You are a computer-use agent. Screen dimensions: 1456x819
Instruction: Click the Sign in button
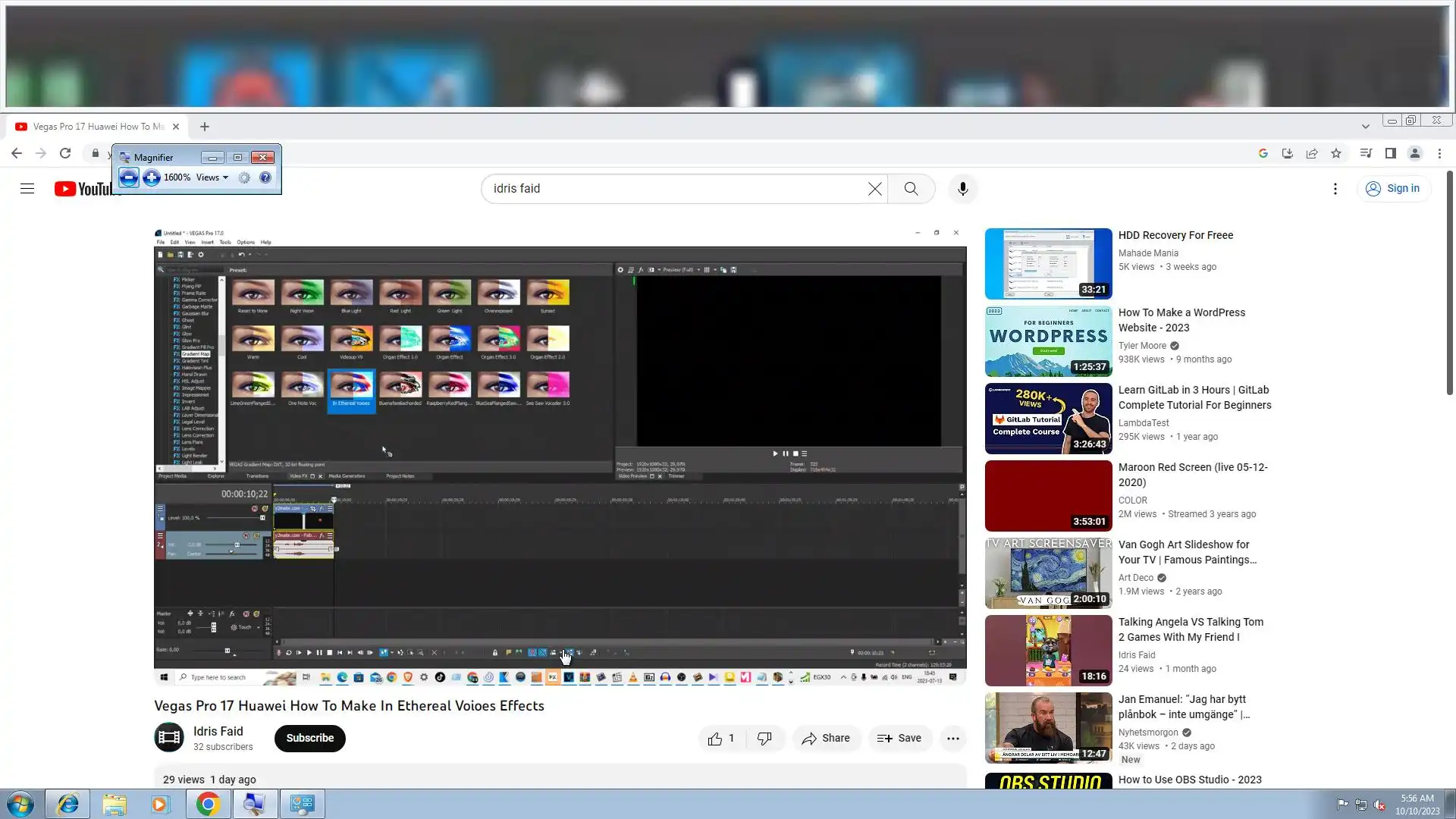tap(1393, 189)
